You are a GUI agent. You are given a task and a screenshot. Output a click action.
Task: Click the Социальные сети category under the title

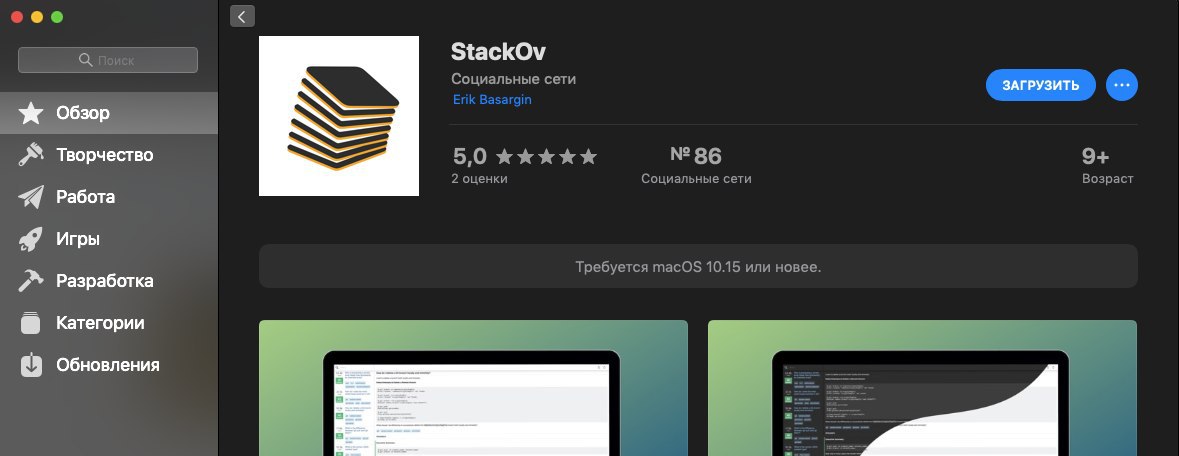[x=514, y=79]
